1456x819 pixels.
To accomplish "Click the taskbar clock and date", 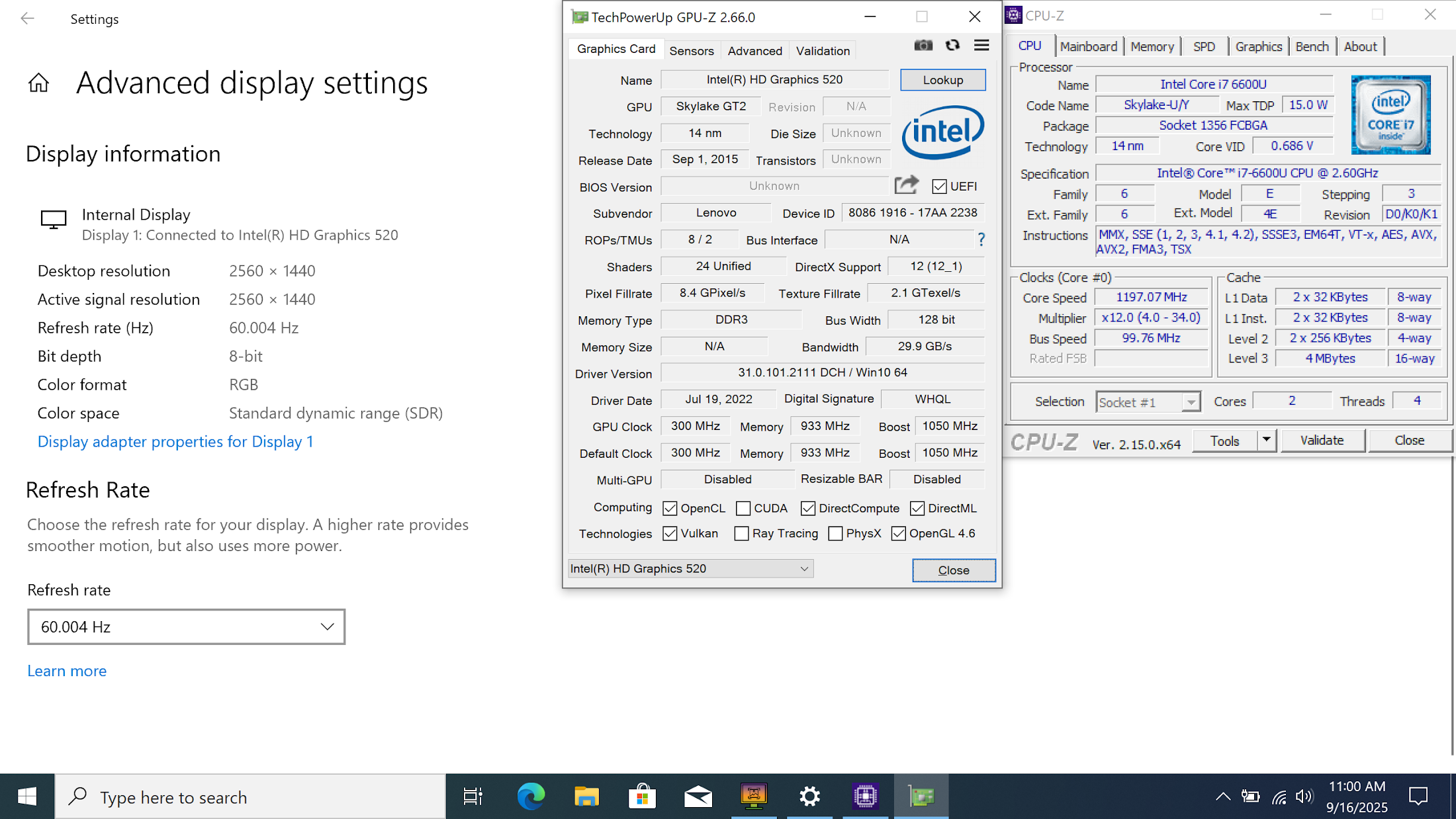I will [1357, 797].
